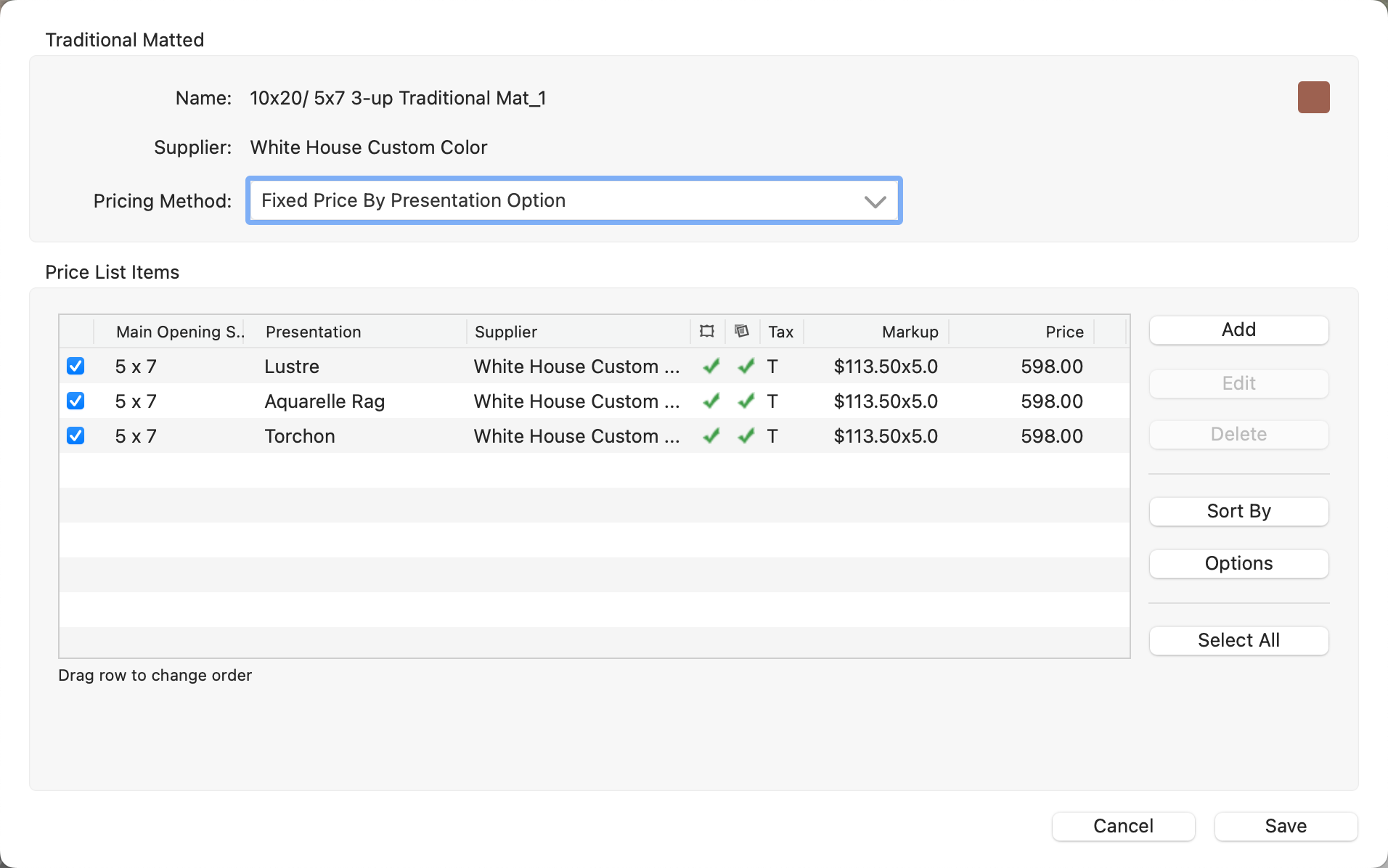1388x868 pixels.
Task: Click Lustre row's second green checkmark
Action: point(746,367)
